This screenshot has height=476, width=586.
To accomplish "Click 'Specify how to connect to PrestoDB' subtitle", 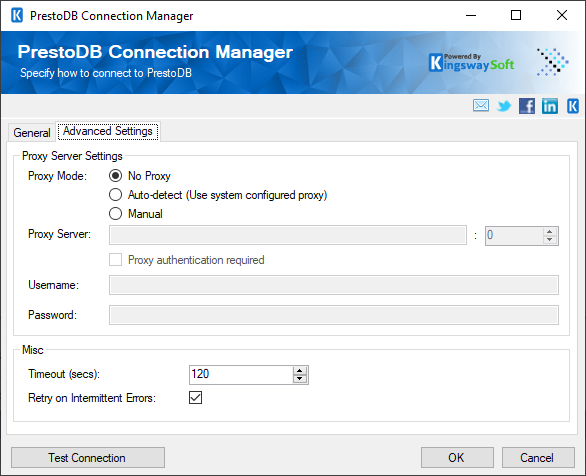I will [106, 73].
